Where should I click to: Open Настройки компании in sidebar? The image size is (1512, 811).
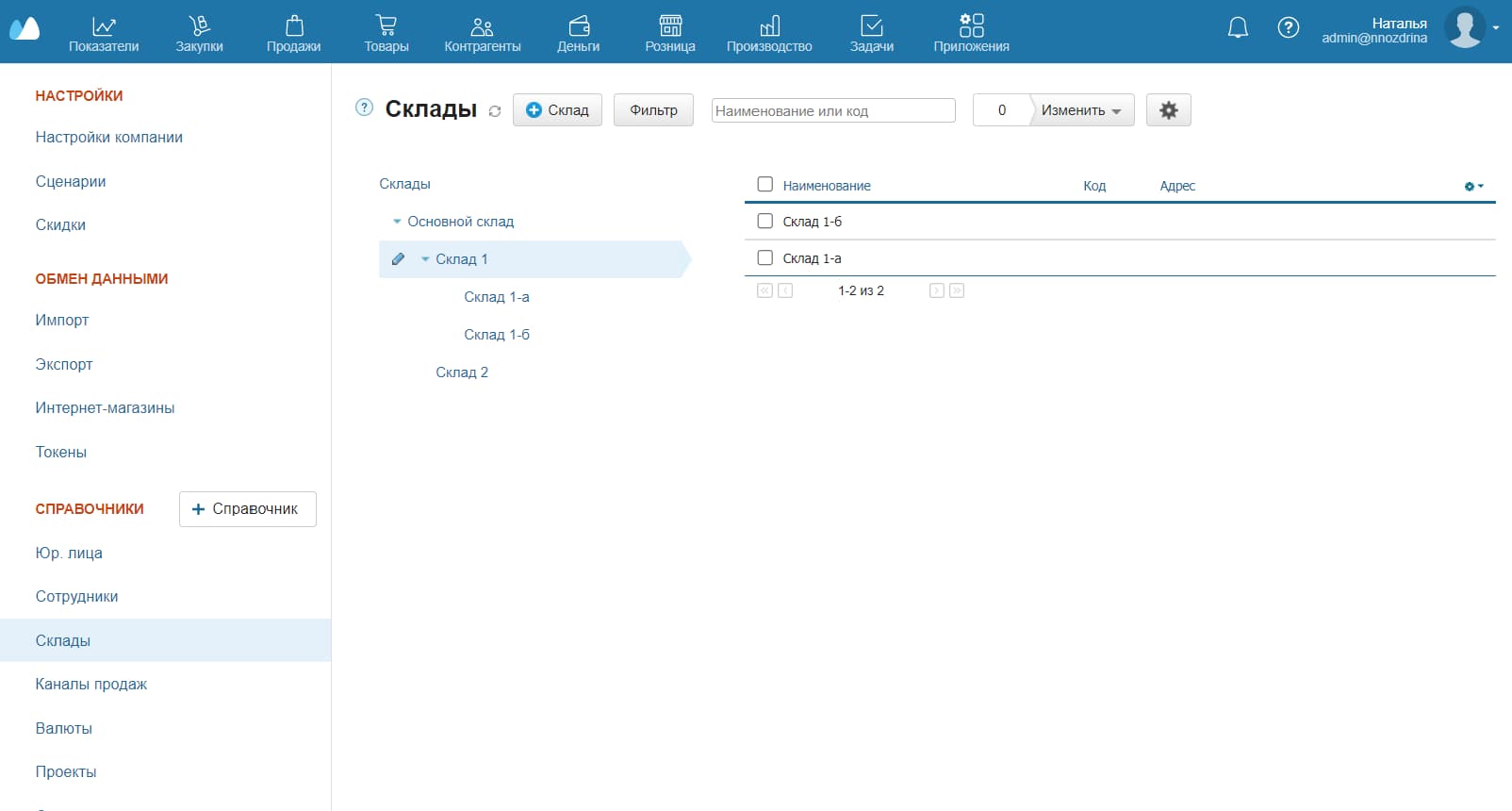click(x=109, y=137)
